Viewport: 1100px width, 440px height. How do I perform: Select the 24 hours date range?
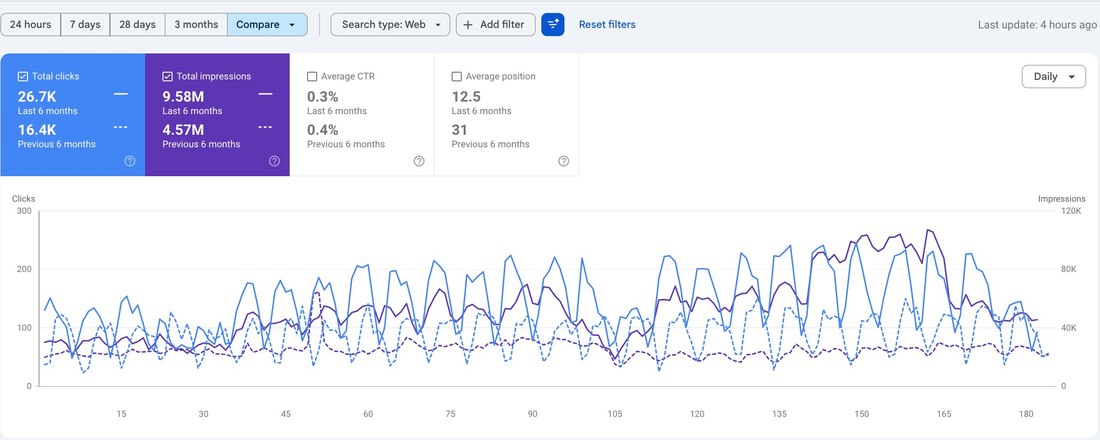click(31, 25)
